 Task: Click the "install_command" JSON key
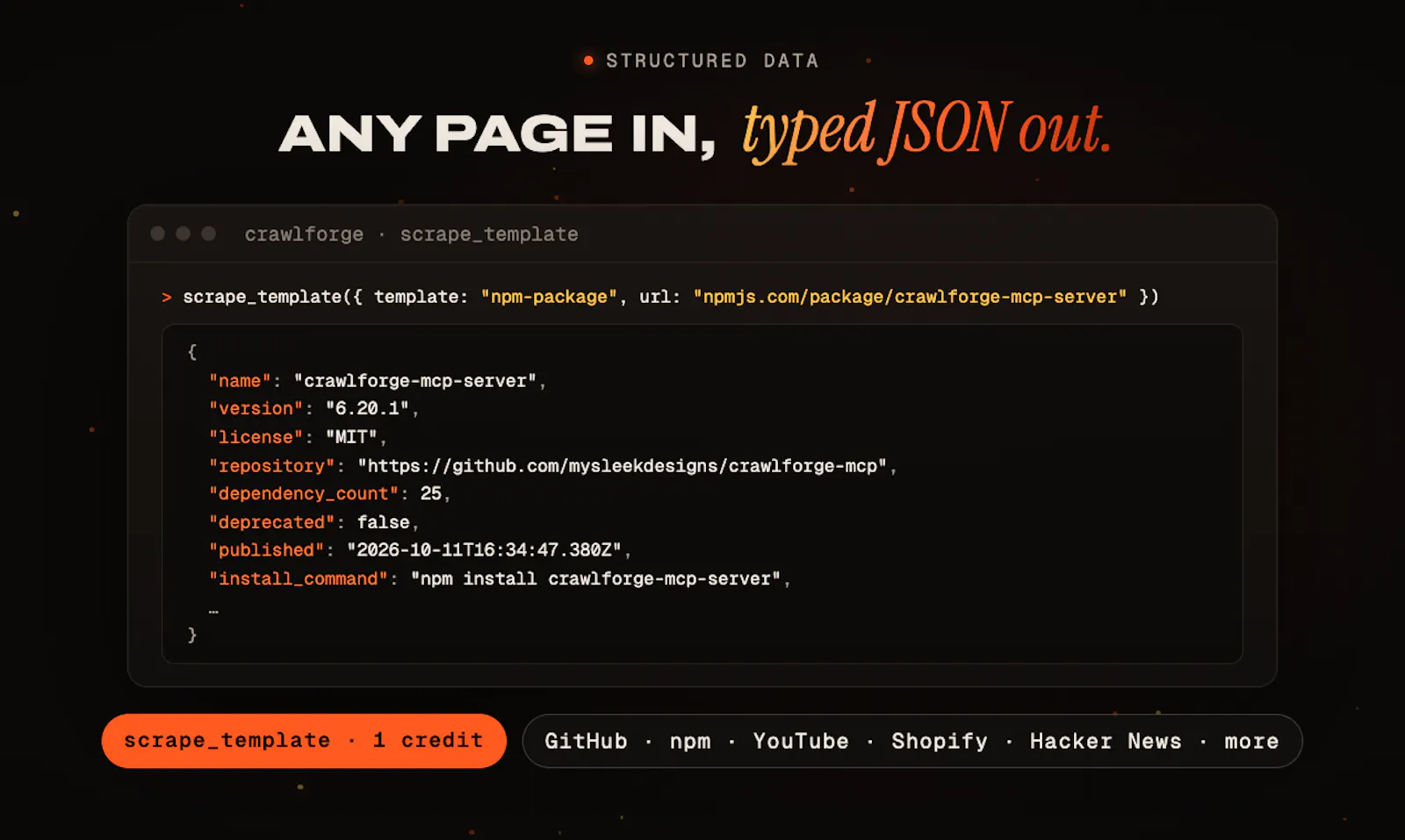point(299,579)
